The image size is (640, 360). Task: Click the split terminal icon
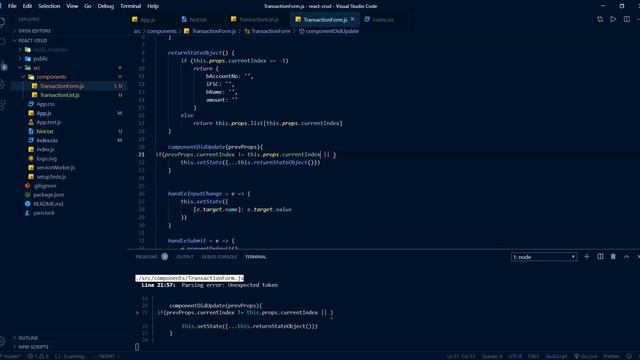tap(600, 256)
